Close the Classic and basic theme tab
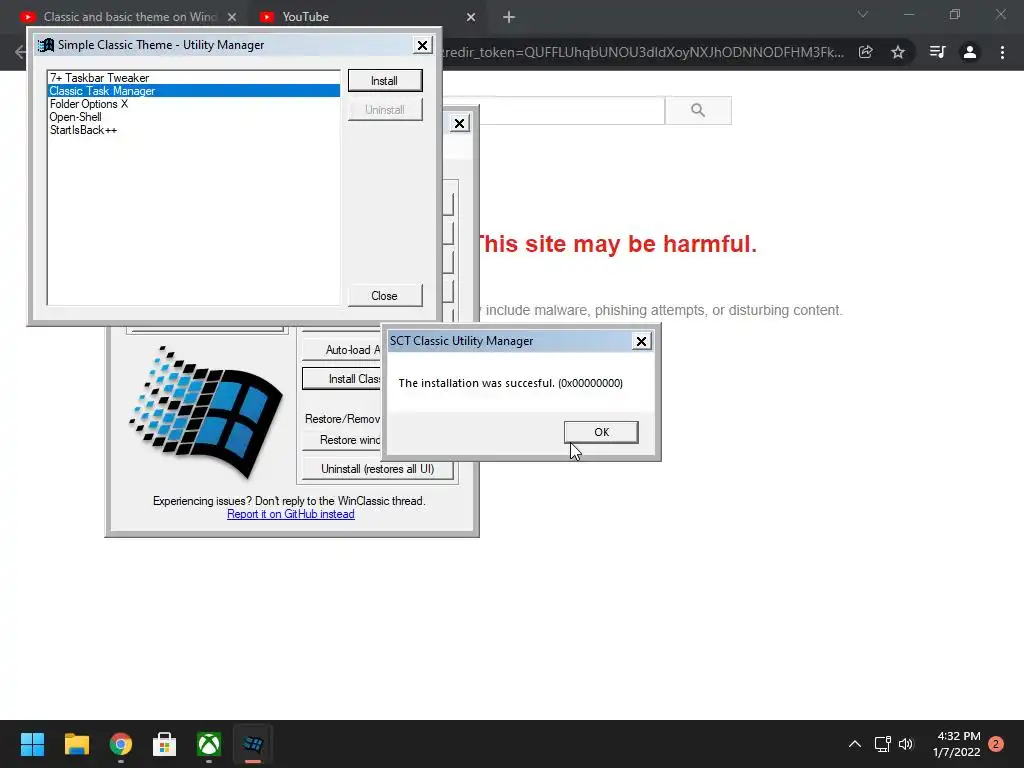Viewport: 1024px width, 768px height. point(232,17)
